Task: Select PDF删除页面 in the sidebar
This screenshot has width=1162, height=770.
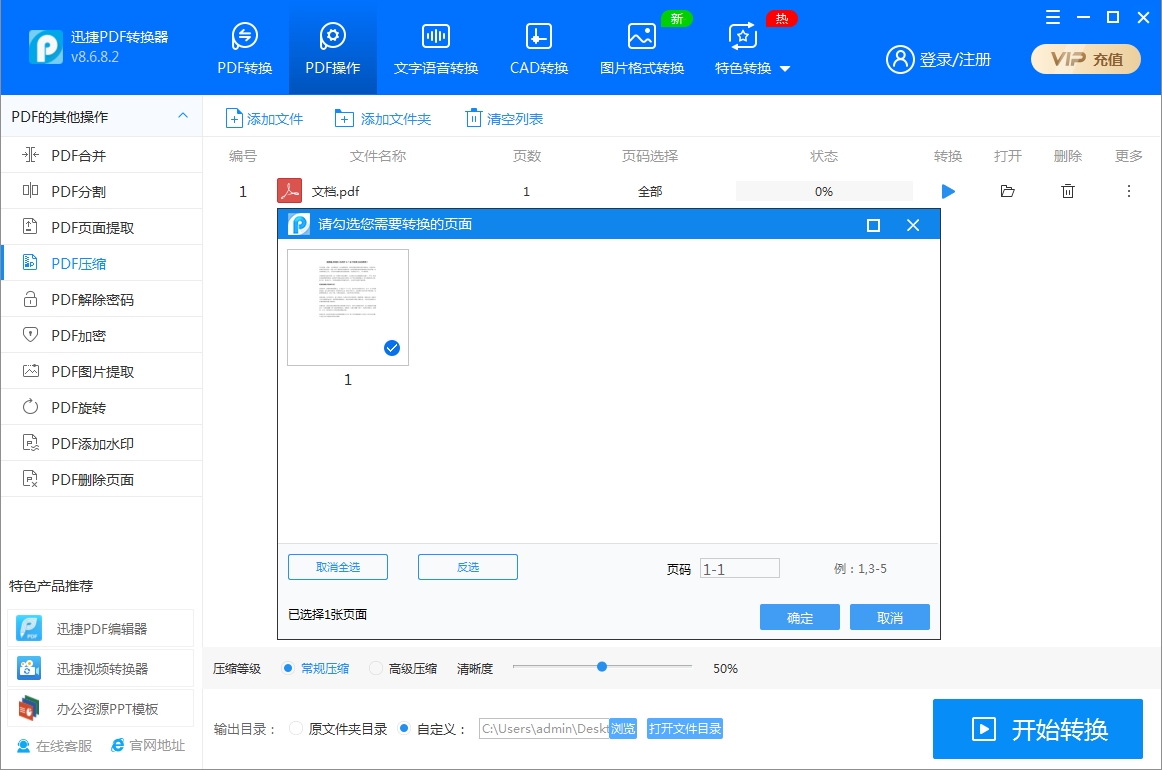Action: [102, 479]
